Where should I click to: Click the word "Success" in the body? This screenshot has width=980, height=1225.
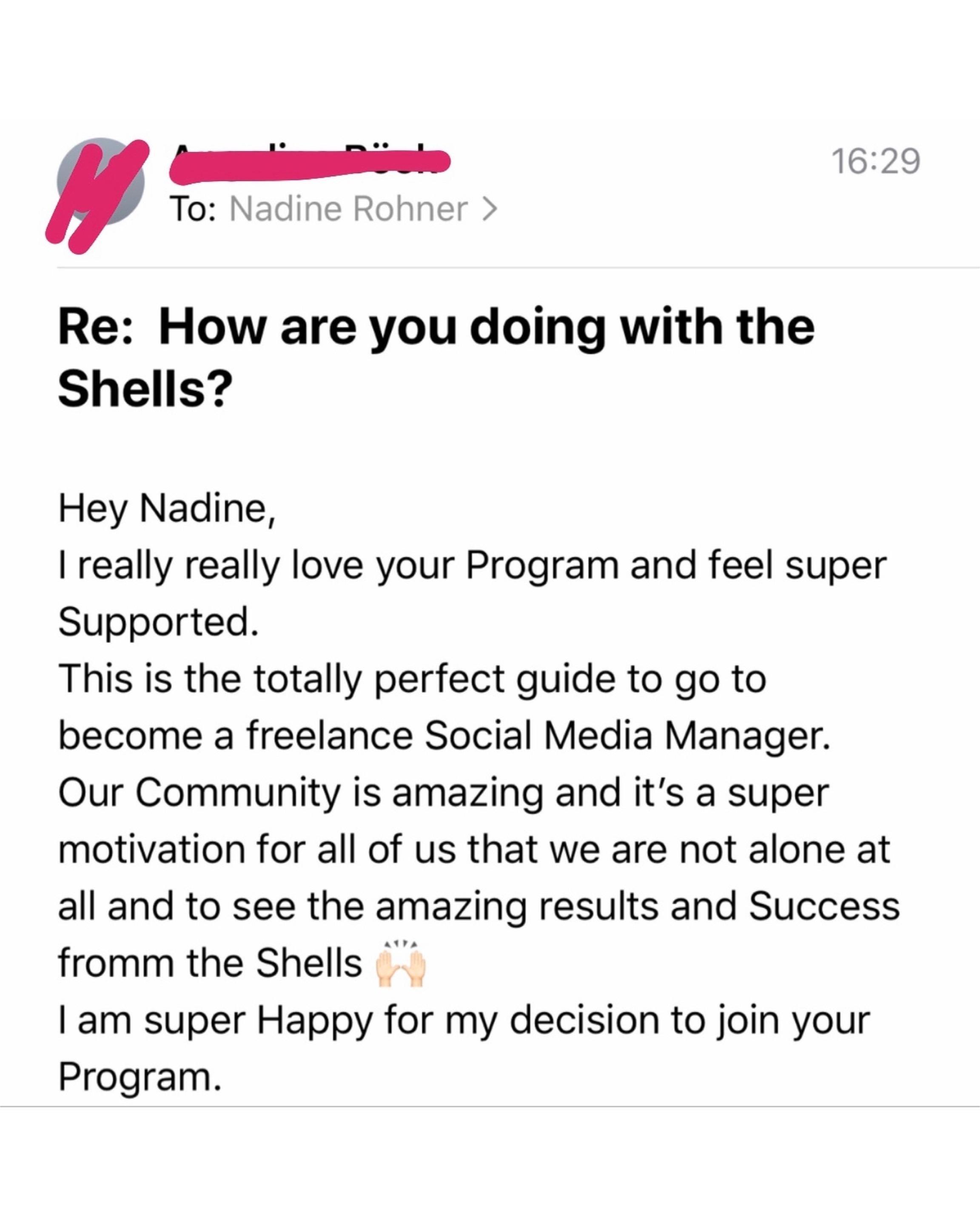pyautogui.click(x=824, y=907)
